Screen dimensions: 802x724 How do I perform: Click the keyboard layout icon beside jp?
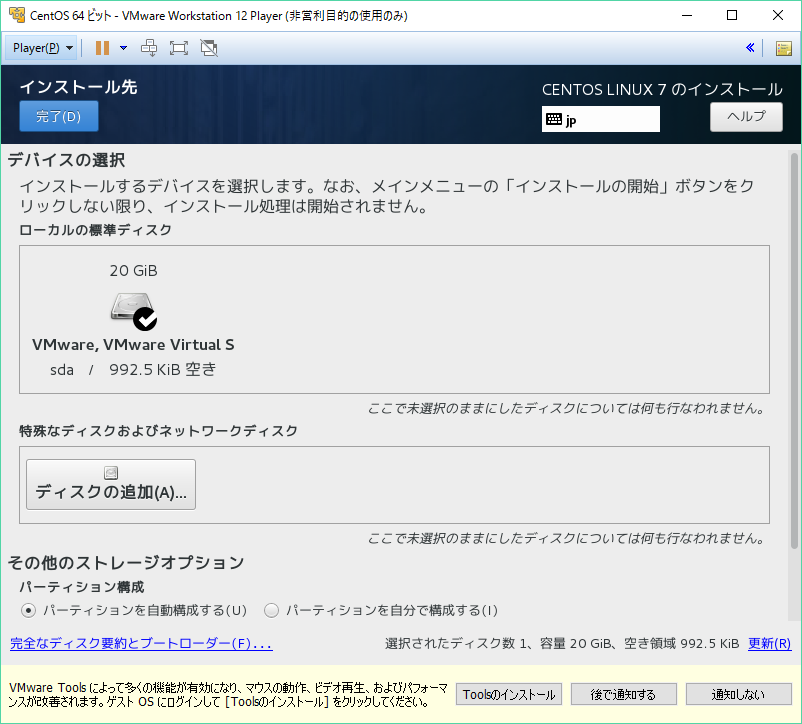(556, 119)
